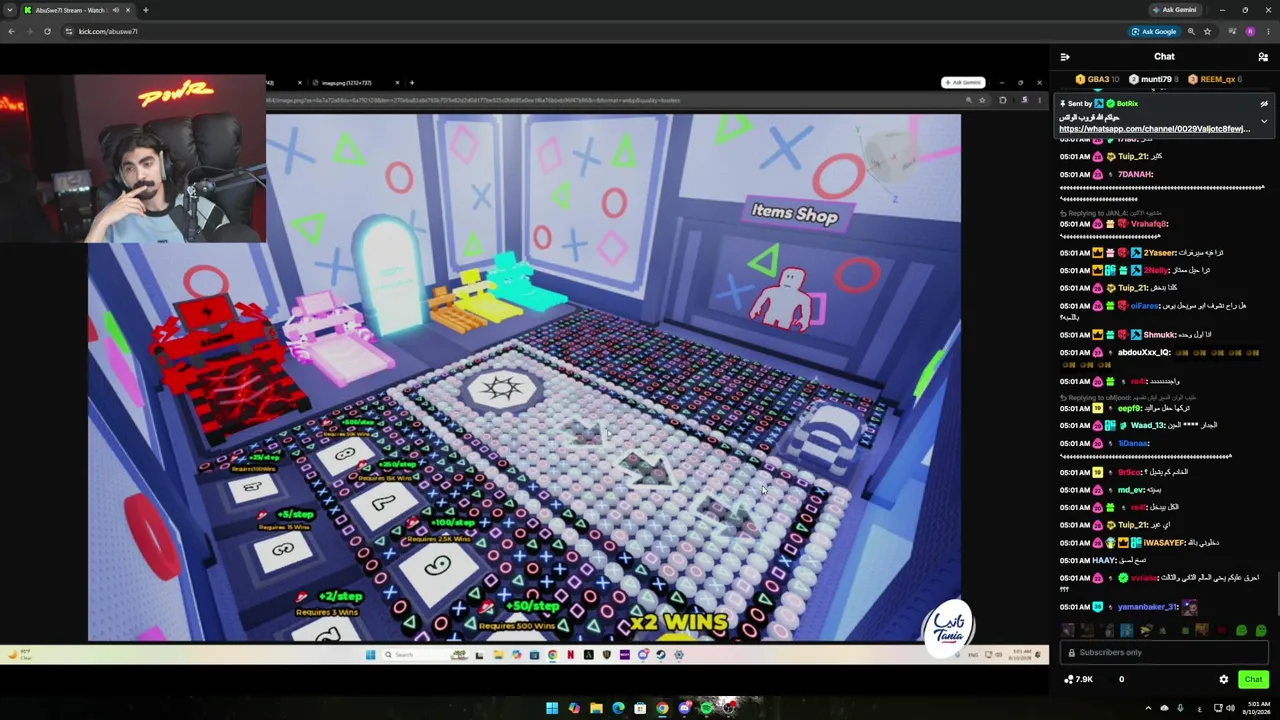
Task: Open the browser tab search dropdown
Action: click(10, 10)
